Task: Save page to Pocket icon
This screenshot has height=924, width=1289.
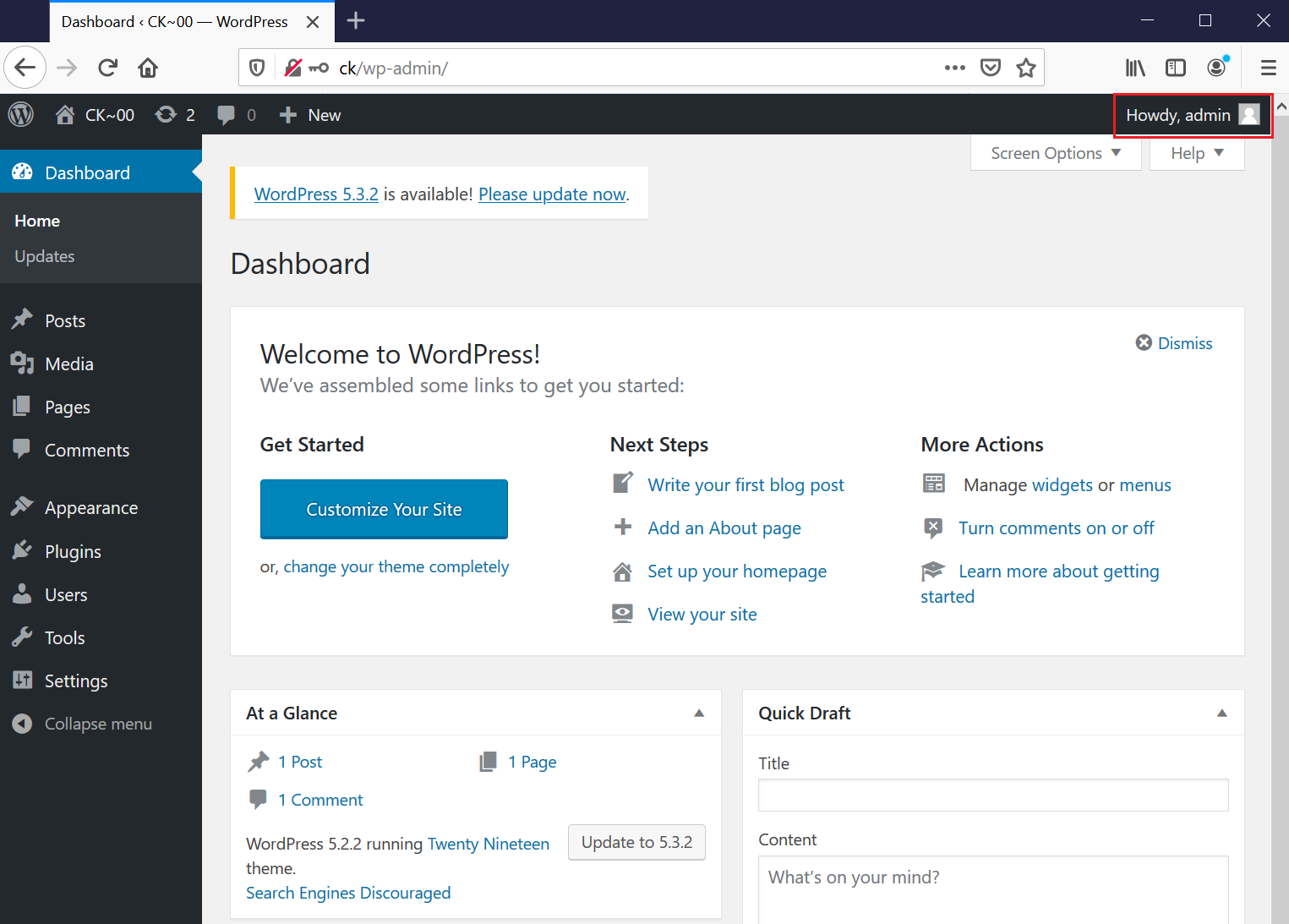Action: coord(990,68)
